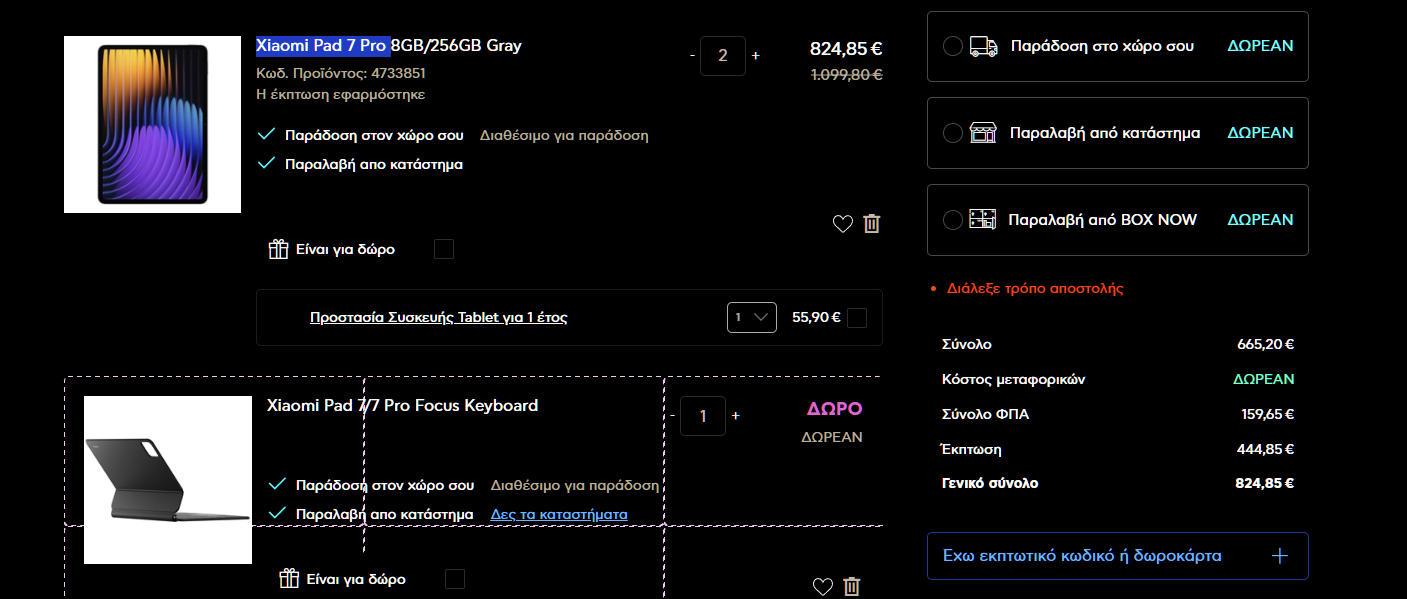Click product code Κωδ. Προϊόντος: 4733851
Screen dimensions: 1407x599
coord(341,73)
